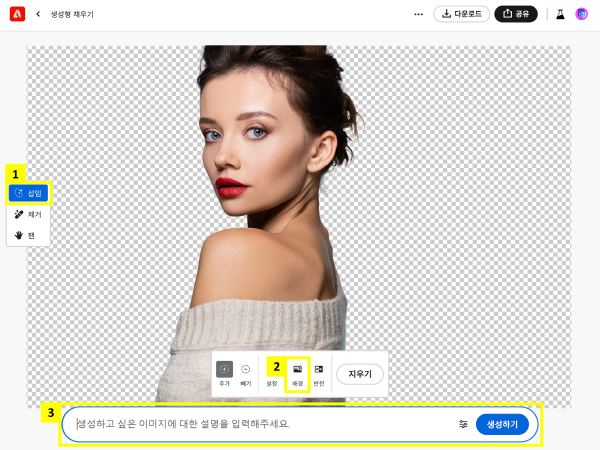Screen dimensions: 600x450
Task: Choose the 빼기 subtract selection brush
Action: (245, 374)
